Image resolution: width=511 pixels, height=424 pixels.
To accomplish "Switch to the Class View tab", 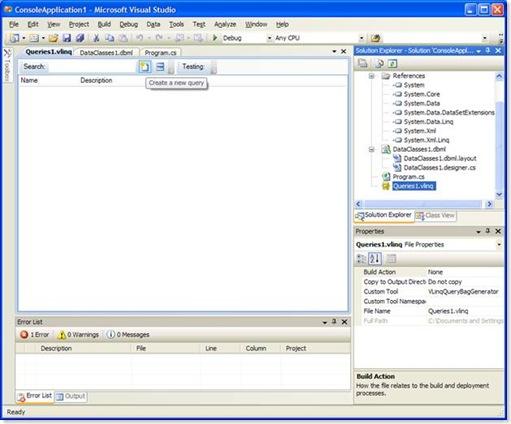I will click(x=436, y=215).
